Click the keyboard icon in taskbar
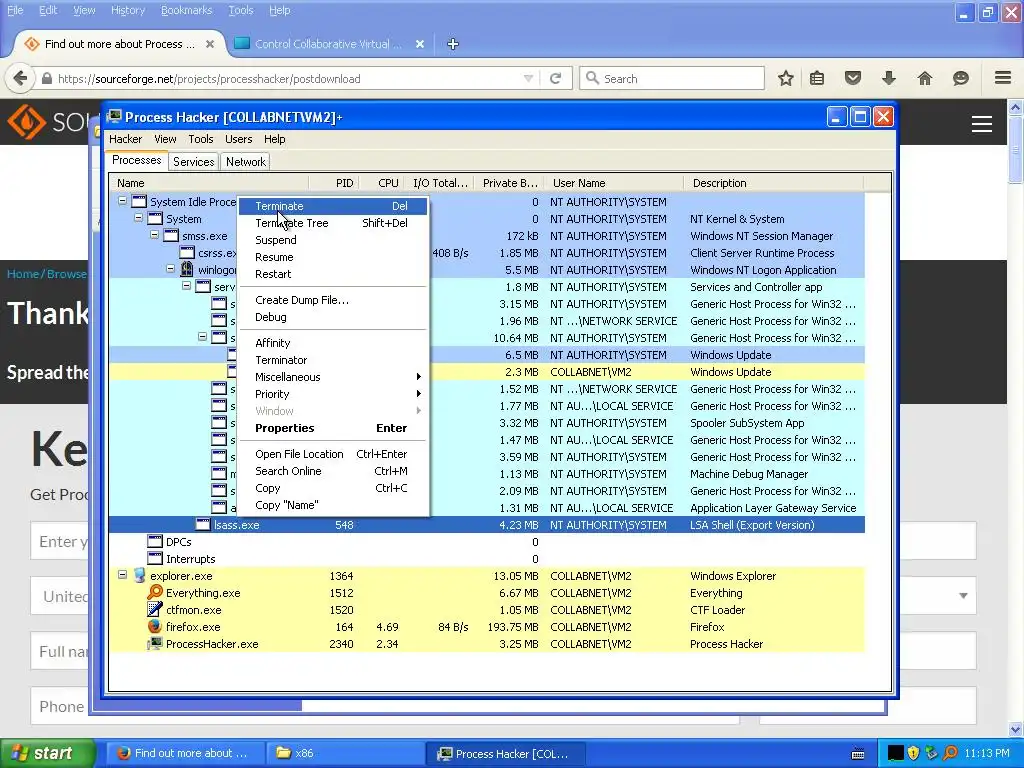This screenshot has width=1024, height=768. pos(858,754)
